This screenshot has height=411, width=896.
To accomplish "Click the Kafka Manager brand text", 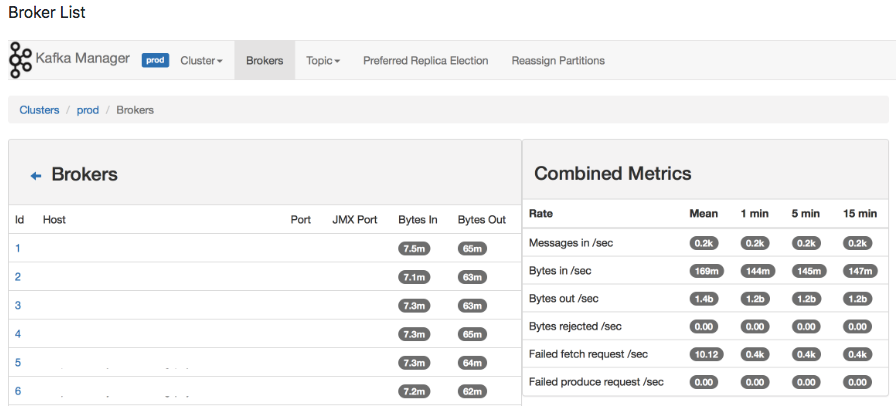I will tap(83, 58).
